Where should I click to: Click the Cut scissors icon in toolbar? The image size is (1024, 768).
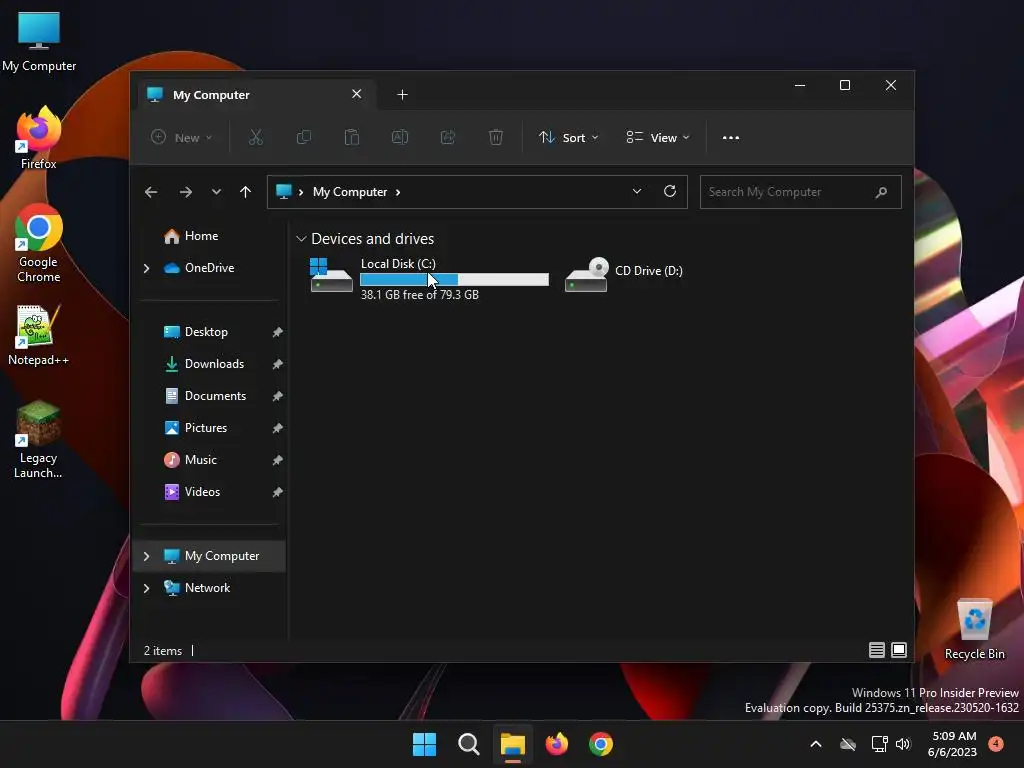point(255,137)
